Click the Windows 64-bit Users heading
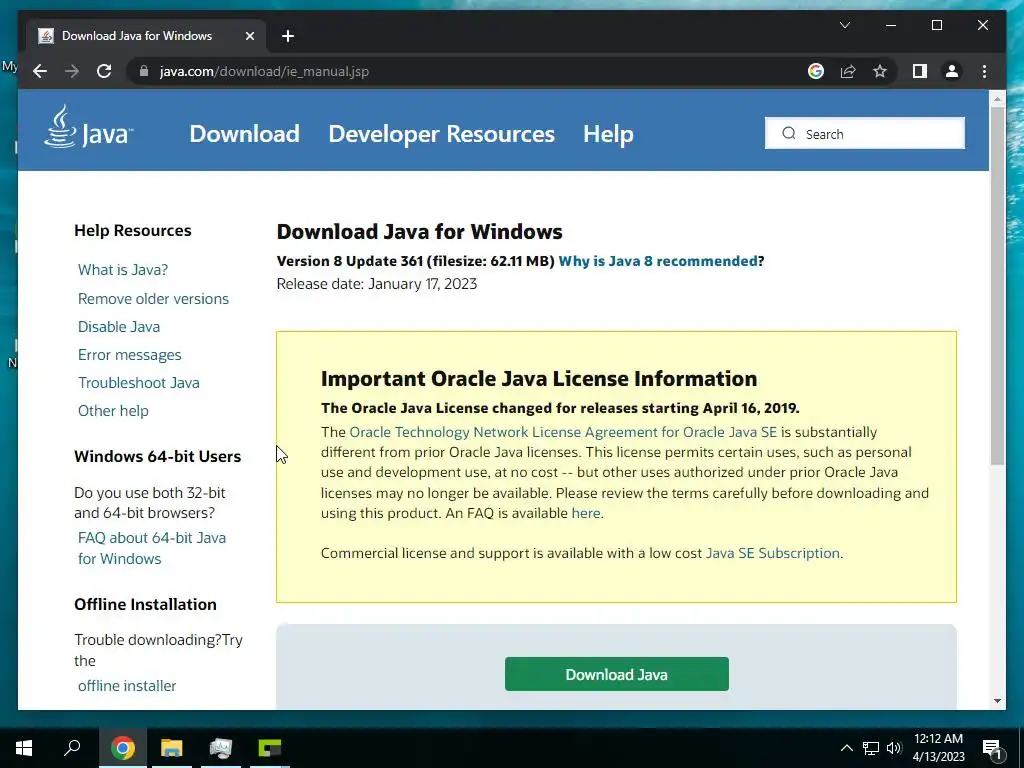The width and height of the screenshot is (1024, 768). [157, 456]
